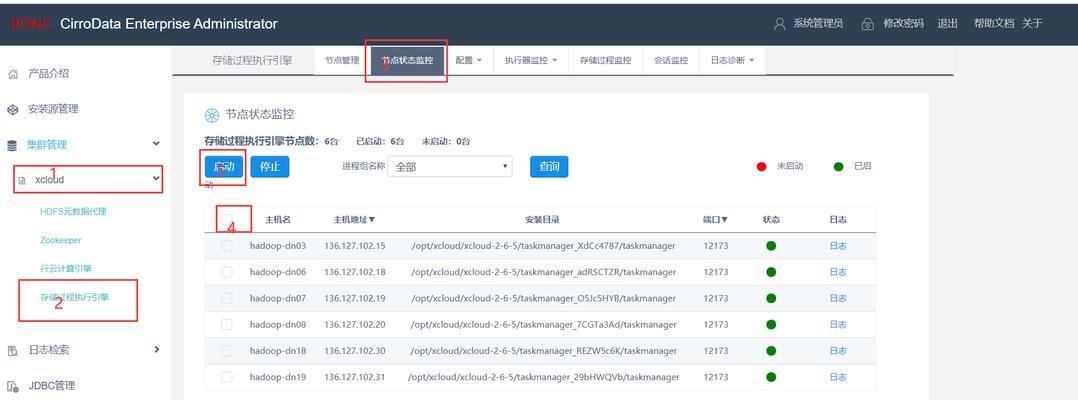
Task: Expand the 日志检索 sidebar section
Action: pyautogui.click(x=157, y=349)
